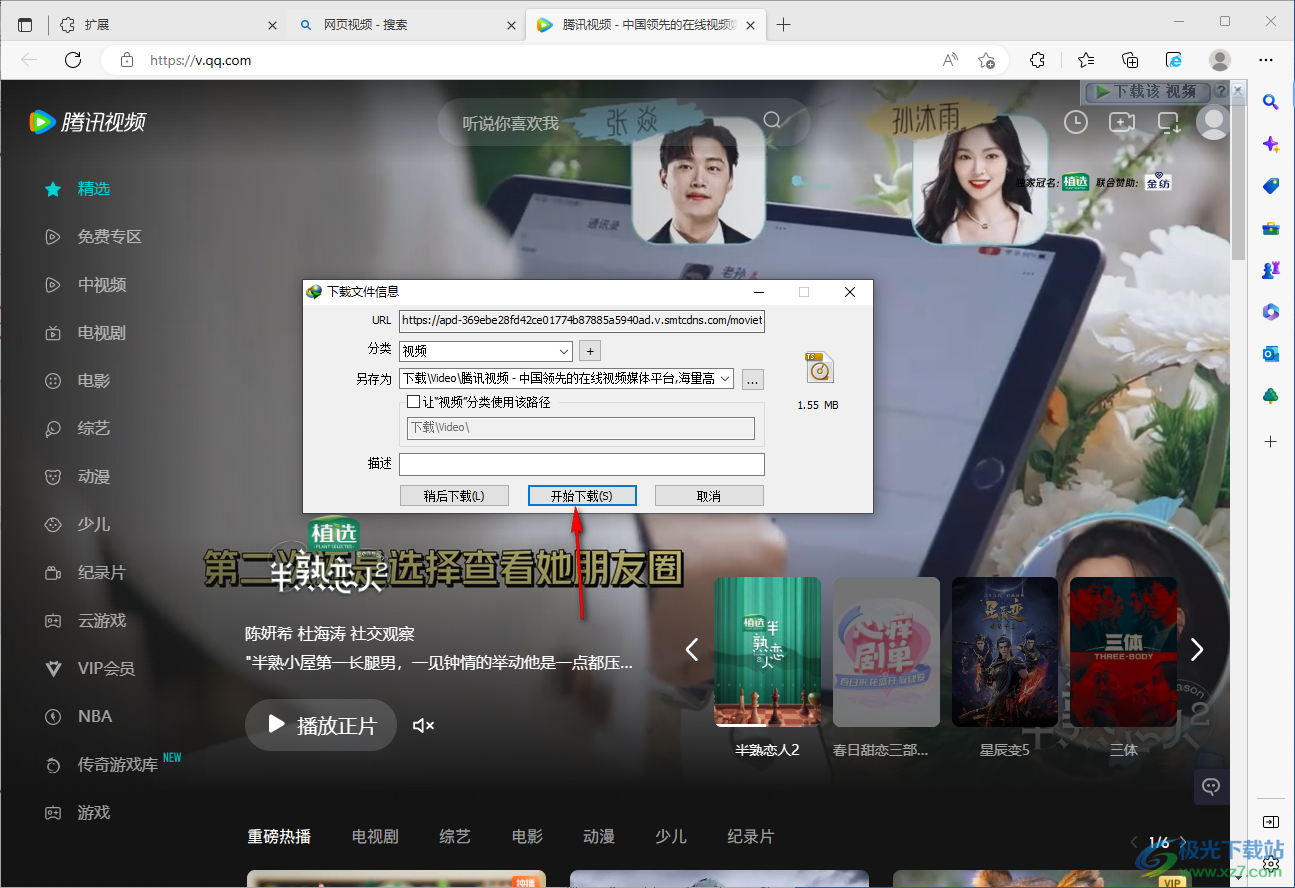1295x888 pixels.
Task: Click the 描述 description field
Action: tap(582, 464)
